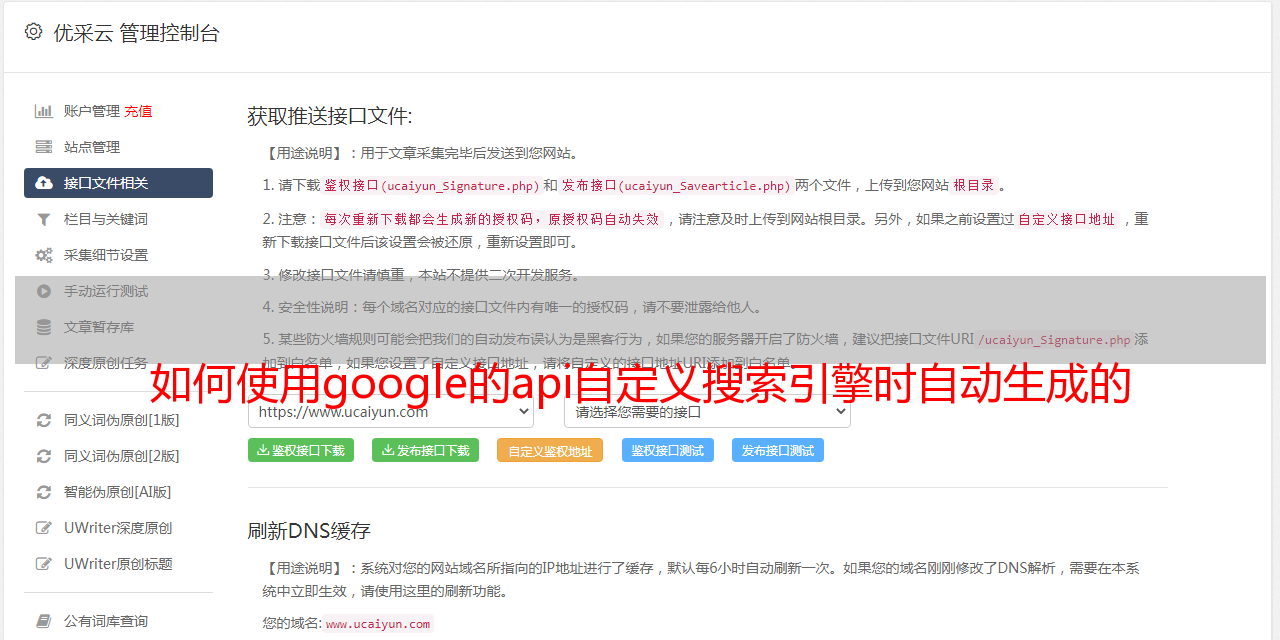Click the gear icon beside 优采云 管理控制台
Screen dimensions: 1280x640
(33, 32)
